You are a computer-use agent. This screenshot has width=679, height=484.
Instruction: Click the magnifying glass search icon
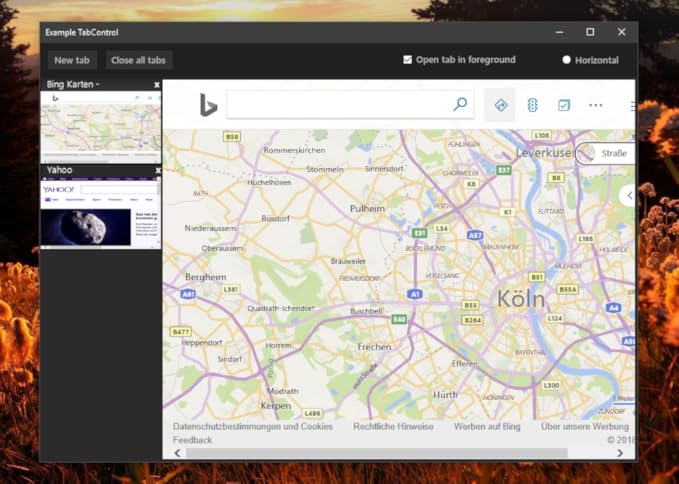(x=460, y=104)
